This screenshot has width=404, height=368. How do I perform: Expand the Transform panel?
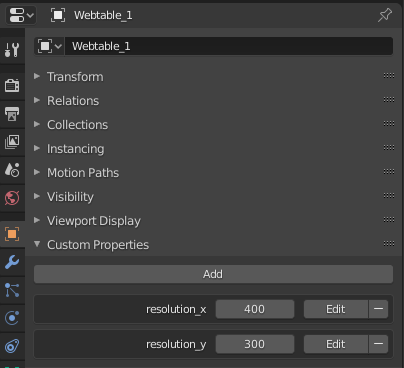pos(75,77)
